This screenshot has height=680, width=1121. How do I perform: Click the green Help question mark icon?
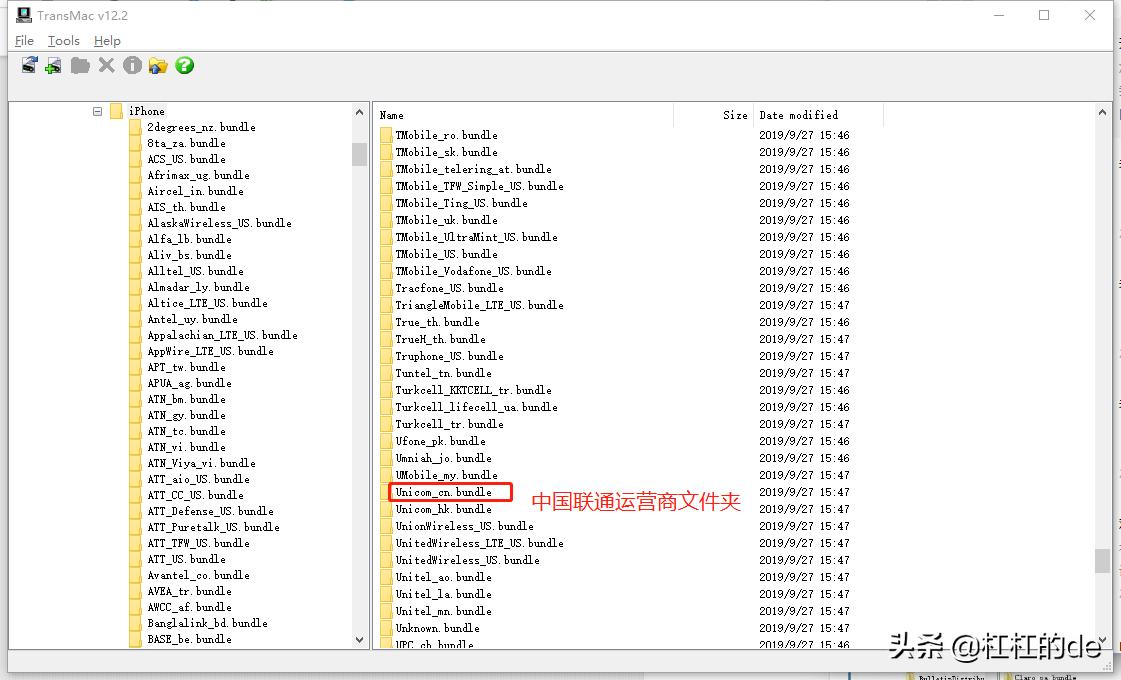click(184, 65)
